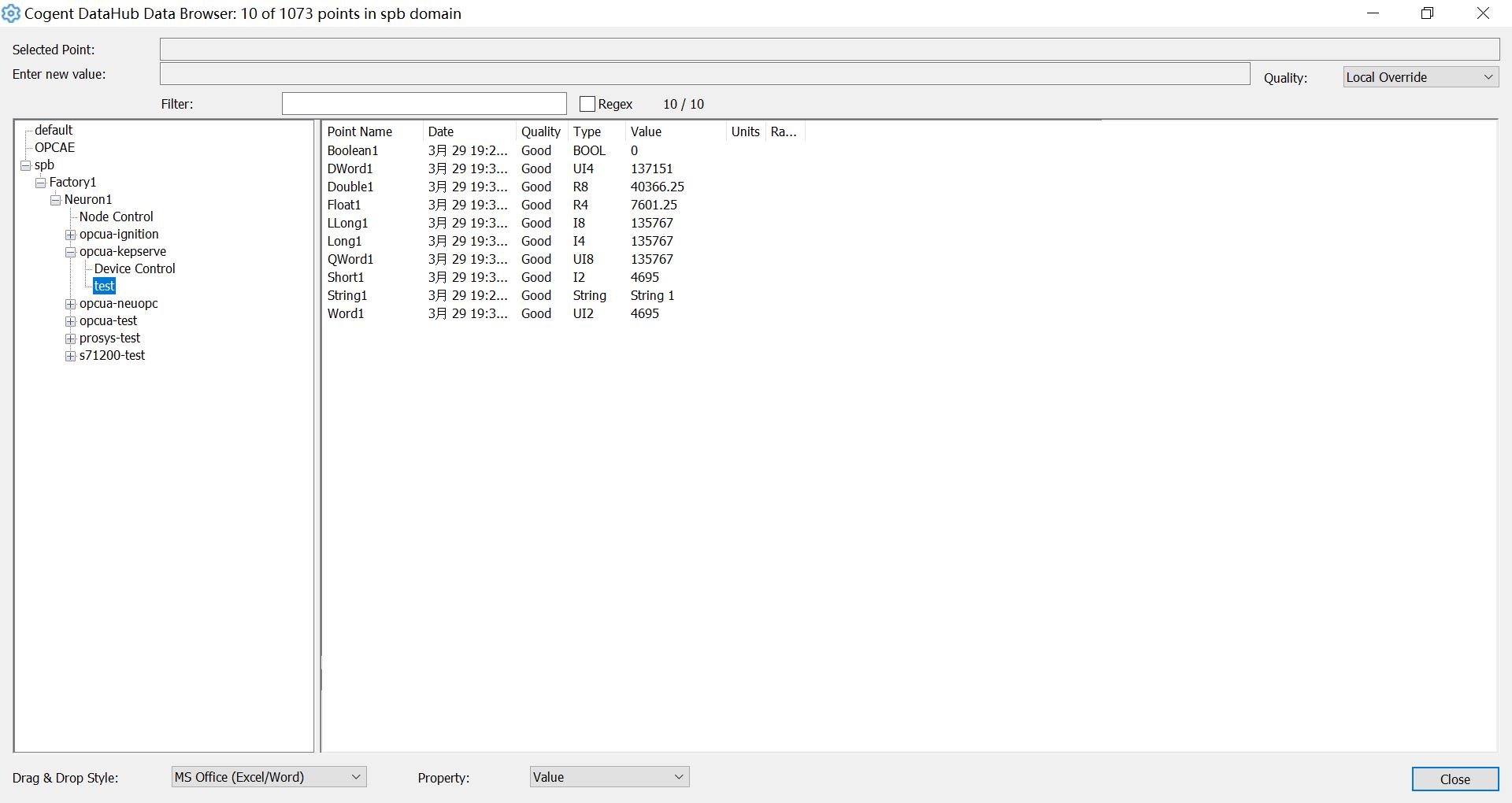Expand the opcua-ignition tree node
Screen dimensions: 1512x803
[71, 235]
